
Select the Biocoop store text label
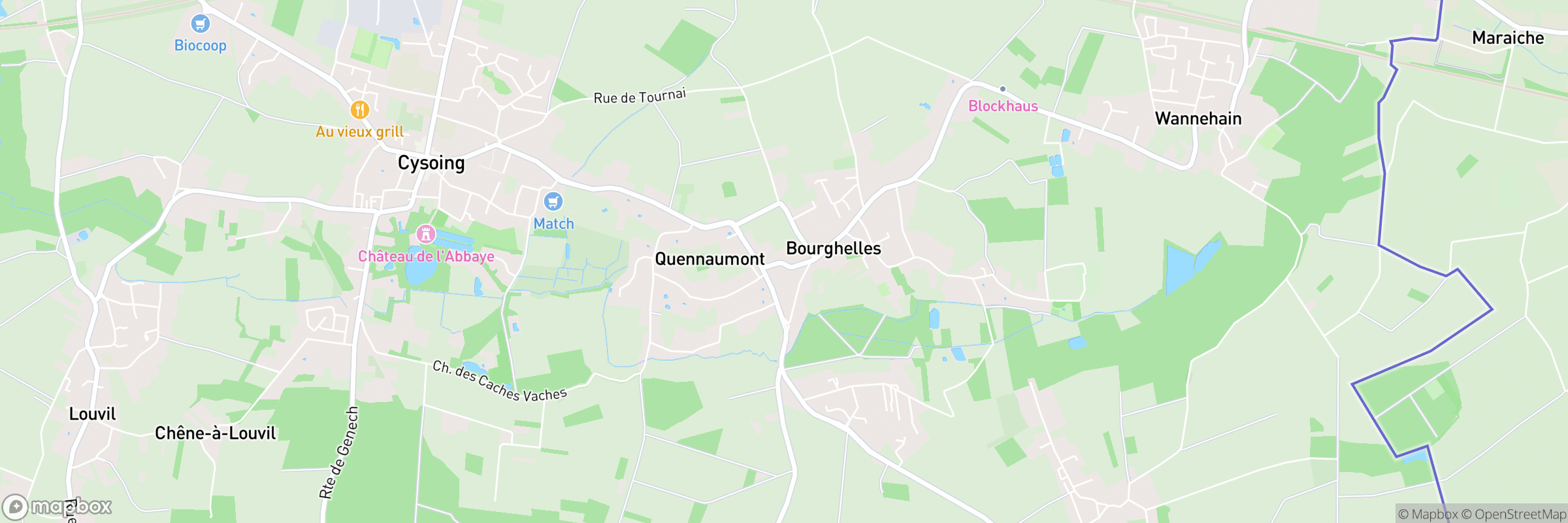[201, 46]
